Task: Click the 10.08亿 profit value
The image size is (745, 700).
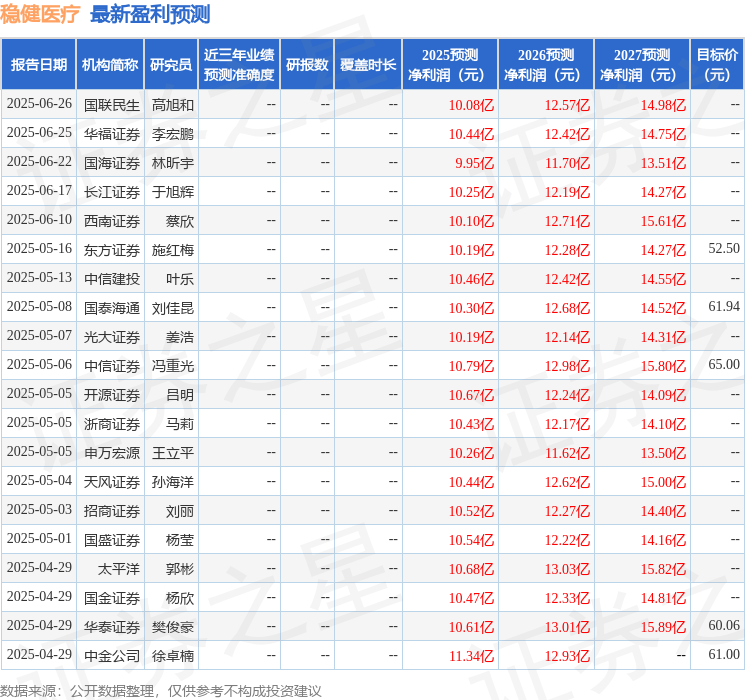Action: (x=471, y=105)
